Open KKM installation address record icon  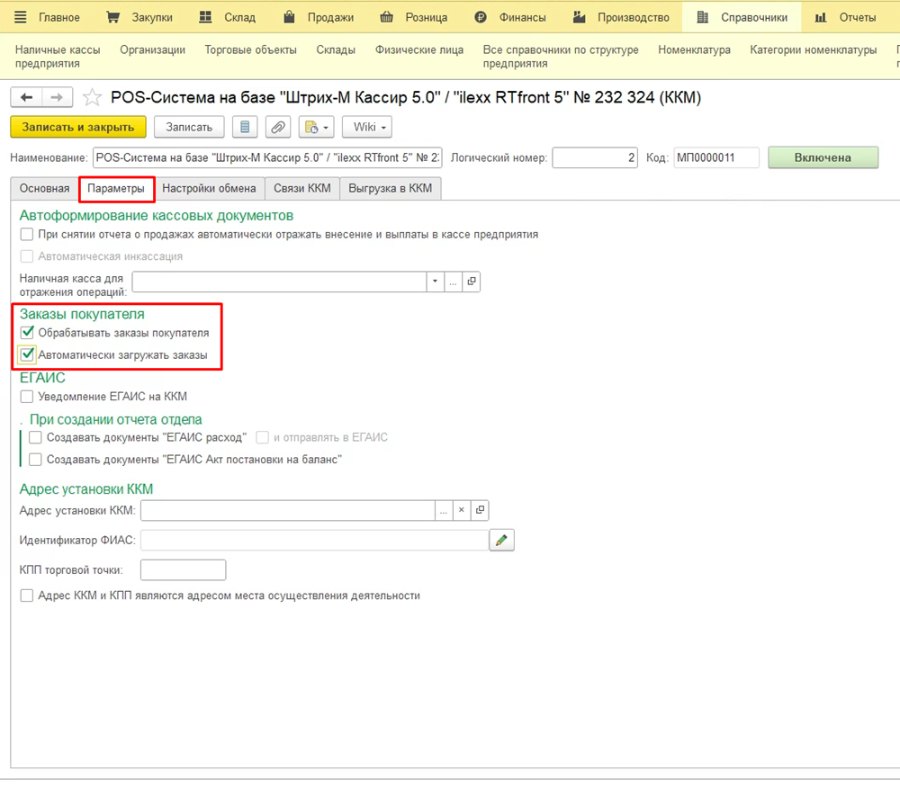480,510
